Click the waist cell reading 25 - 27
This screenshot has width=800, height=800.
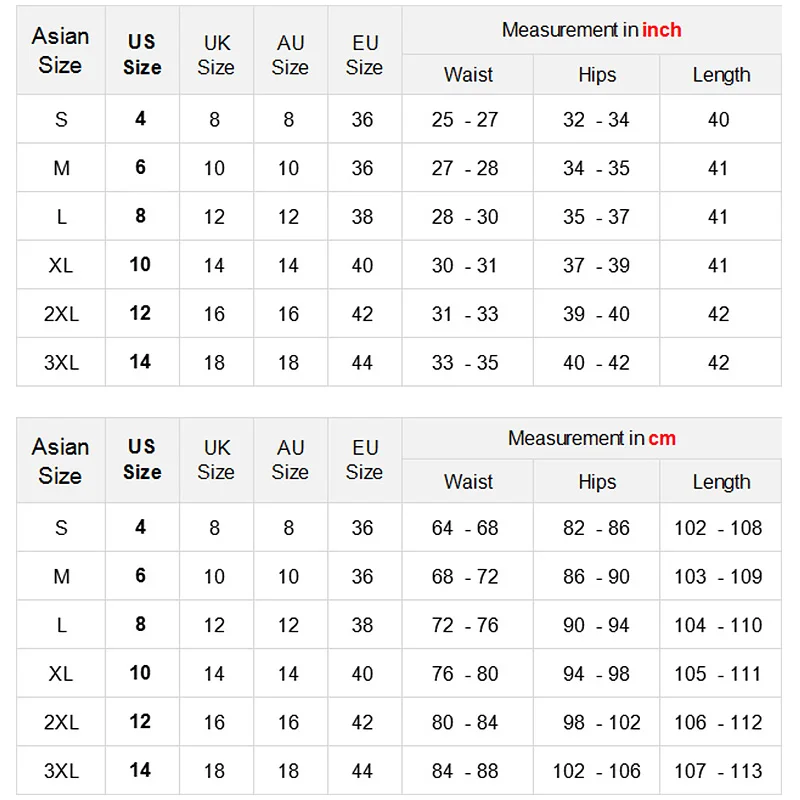click(465, 120)
